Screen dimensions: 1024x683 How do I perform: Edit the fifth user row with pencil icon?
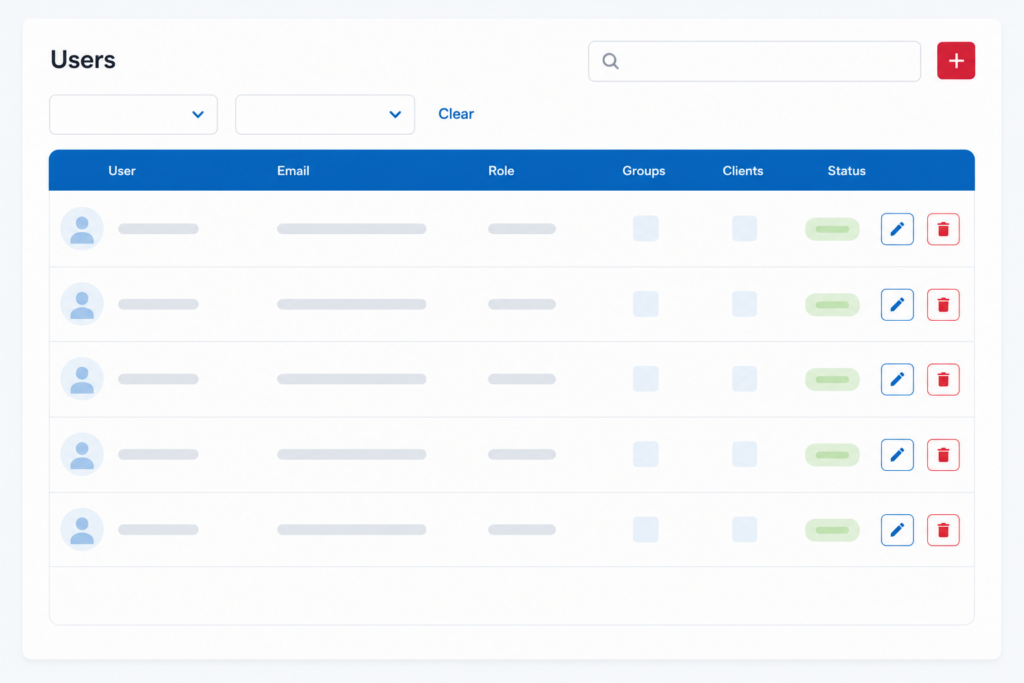pyautogui.click(x=897, y=530)
